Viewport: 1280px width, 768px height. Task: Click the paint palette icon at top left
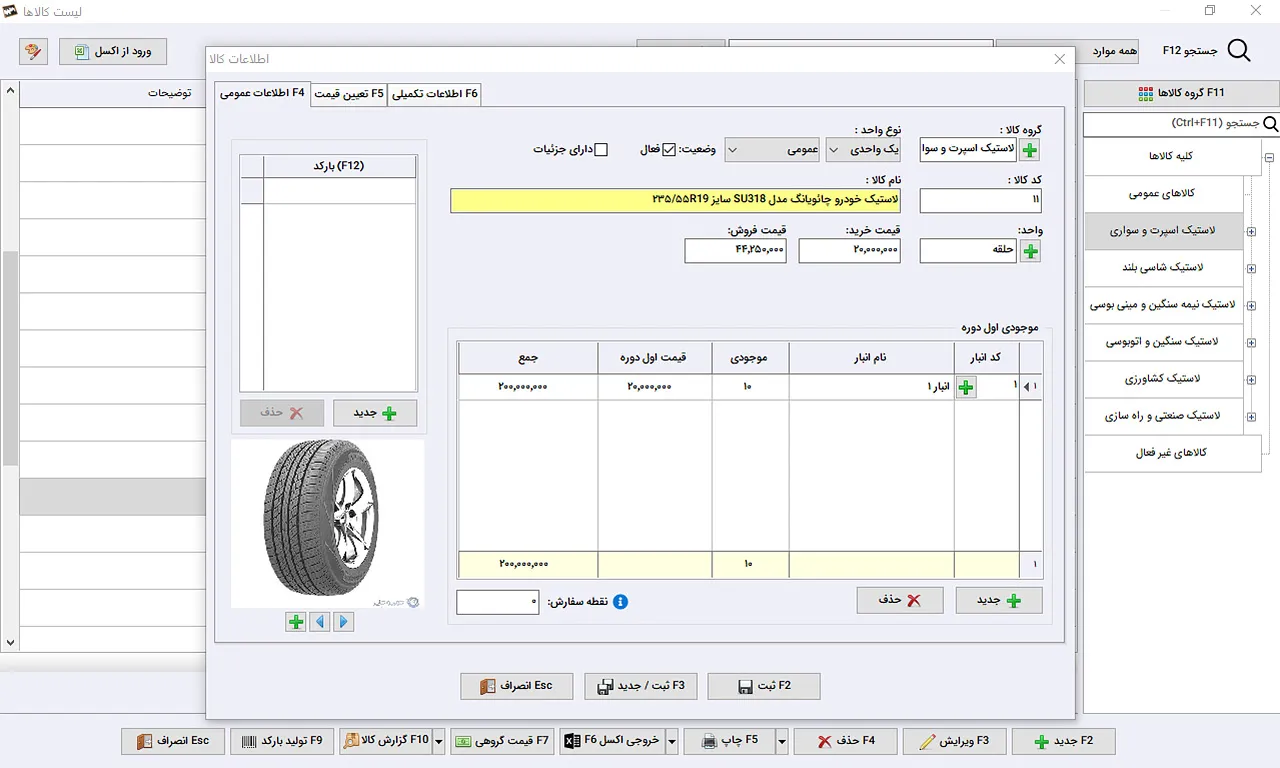tap(33, 51)
